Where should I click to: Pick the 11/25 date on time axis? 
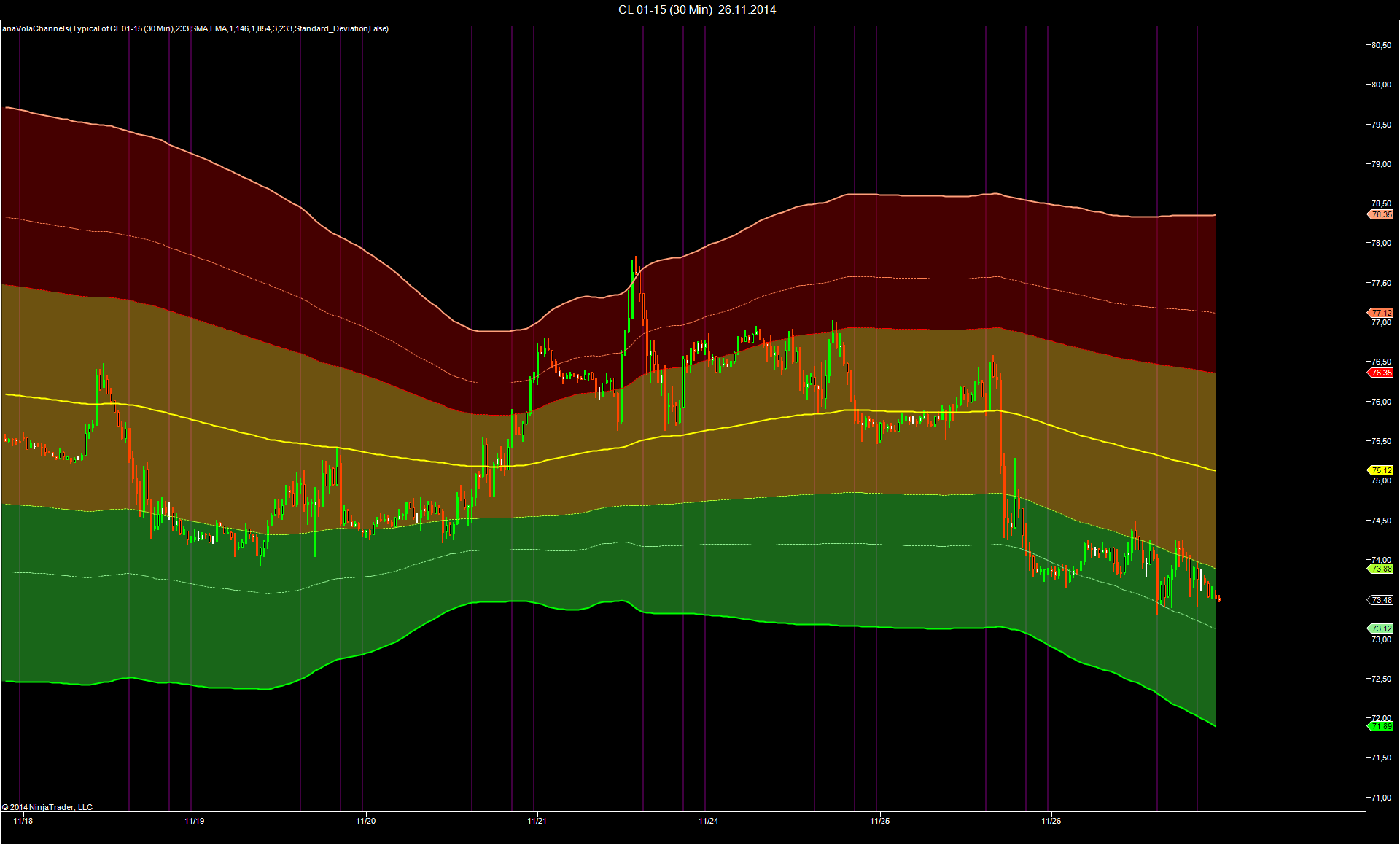click(880, 821)
